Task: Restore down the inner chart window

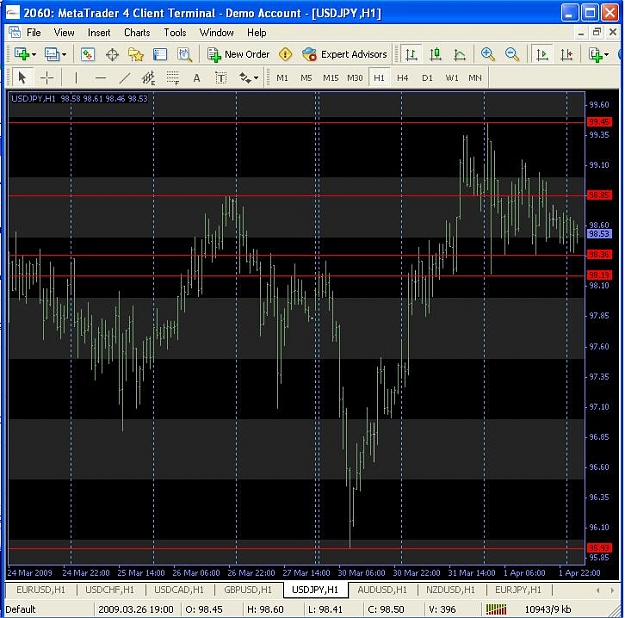Action: [x=597, y=32]
